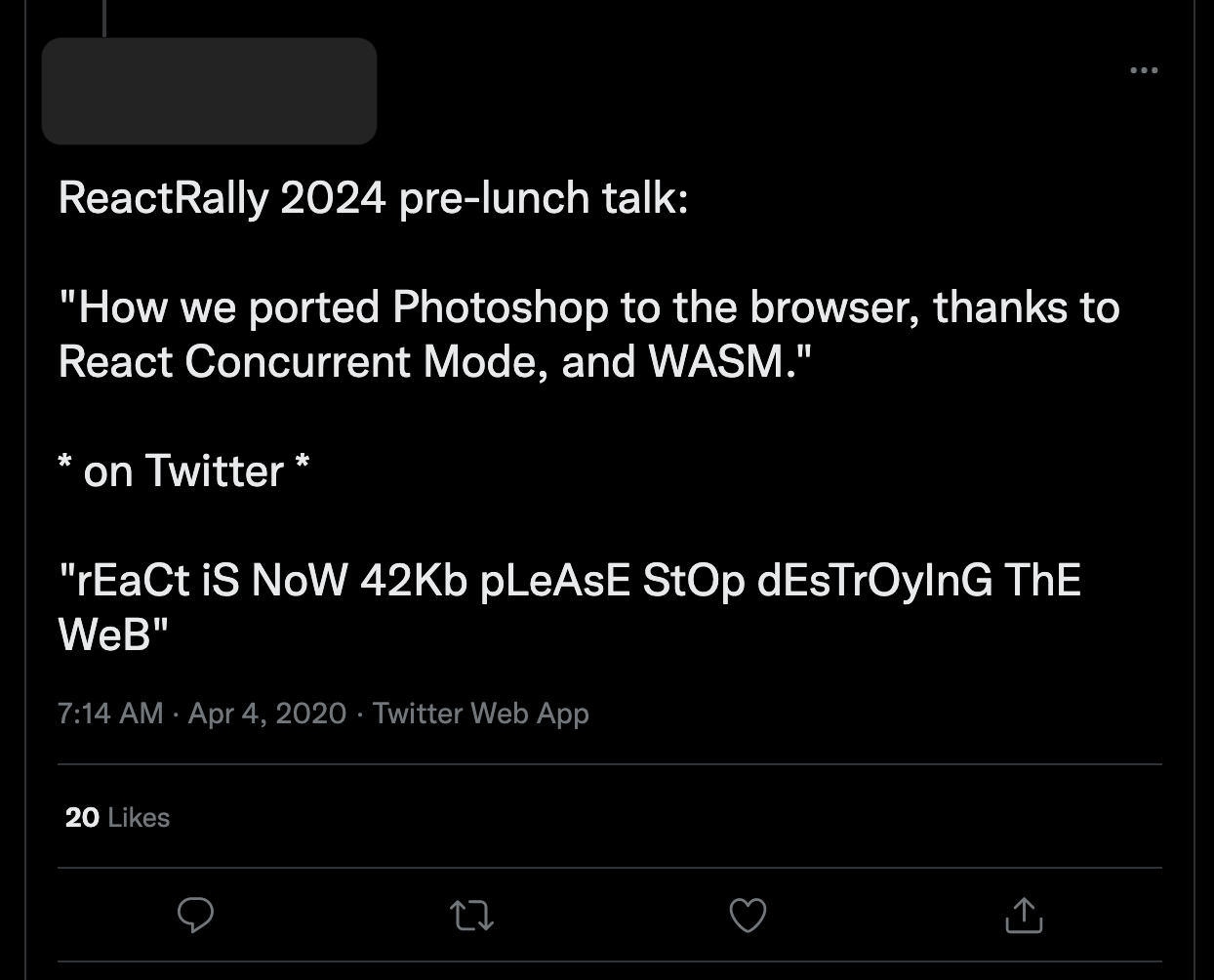
Task: Click the Apr 4, 2020 date
Action: (266, 714)
